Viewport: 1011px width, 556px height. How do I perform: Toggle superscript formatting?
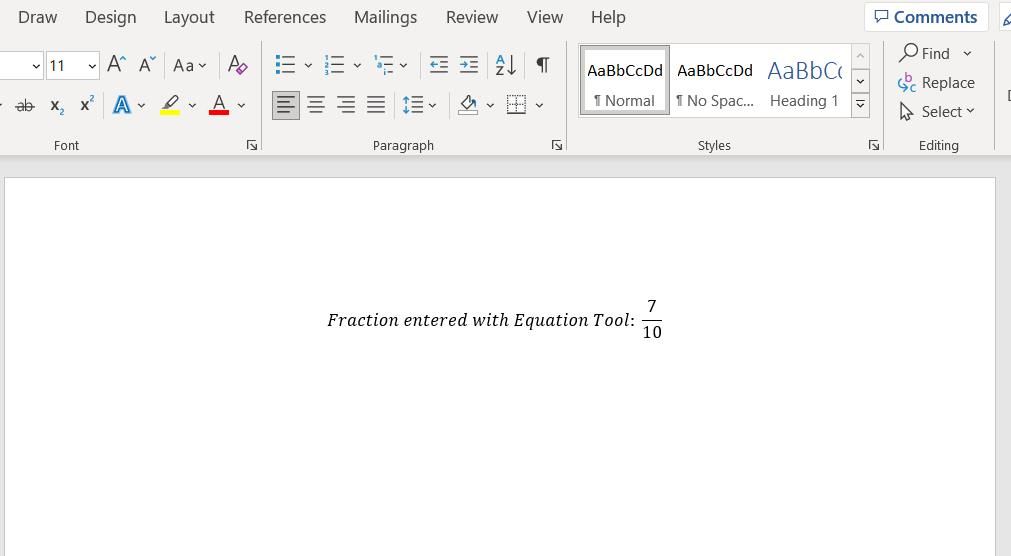[x=87, y=104]
